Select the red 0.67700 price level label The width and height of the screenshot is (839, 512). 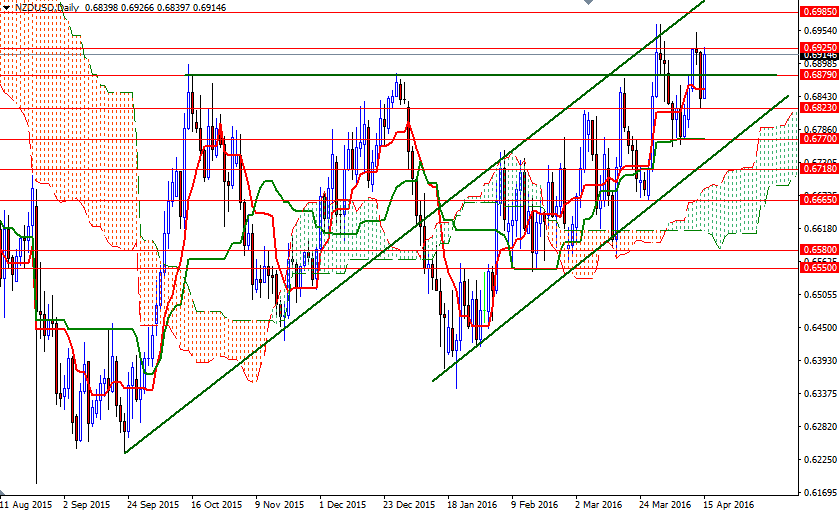pyautogui.click(x=819, y=139)
